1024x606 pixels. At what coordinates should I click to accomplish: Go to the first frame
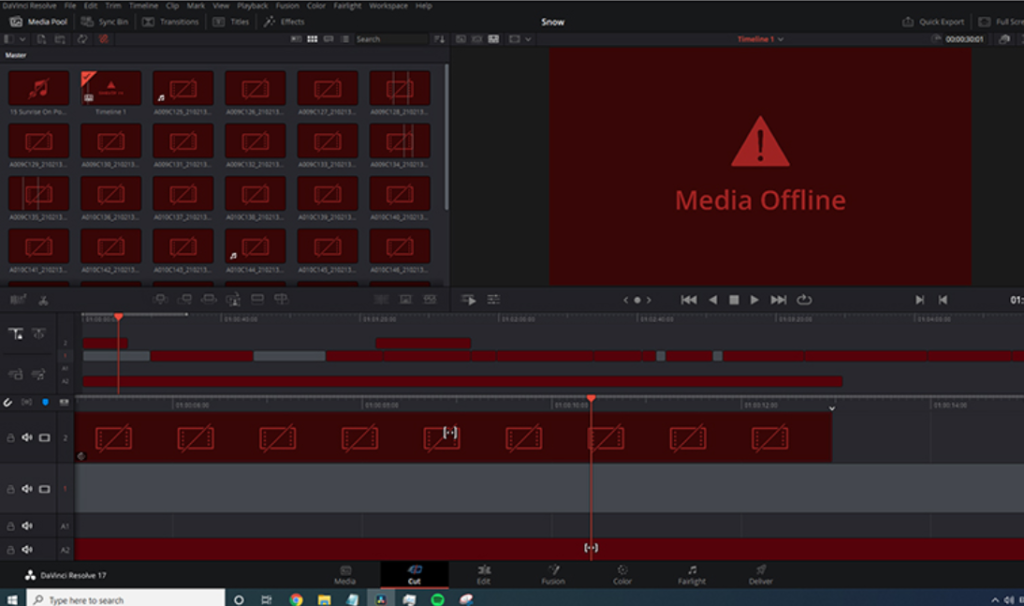coord(688,300)
